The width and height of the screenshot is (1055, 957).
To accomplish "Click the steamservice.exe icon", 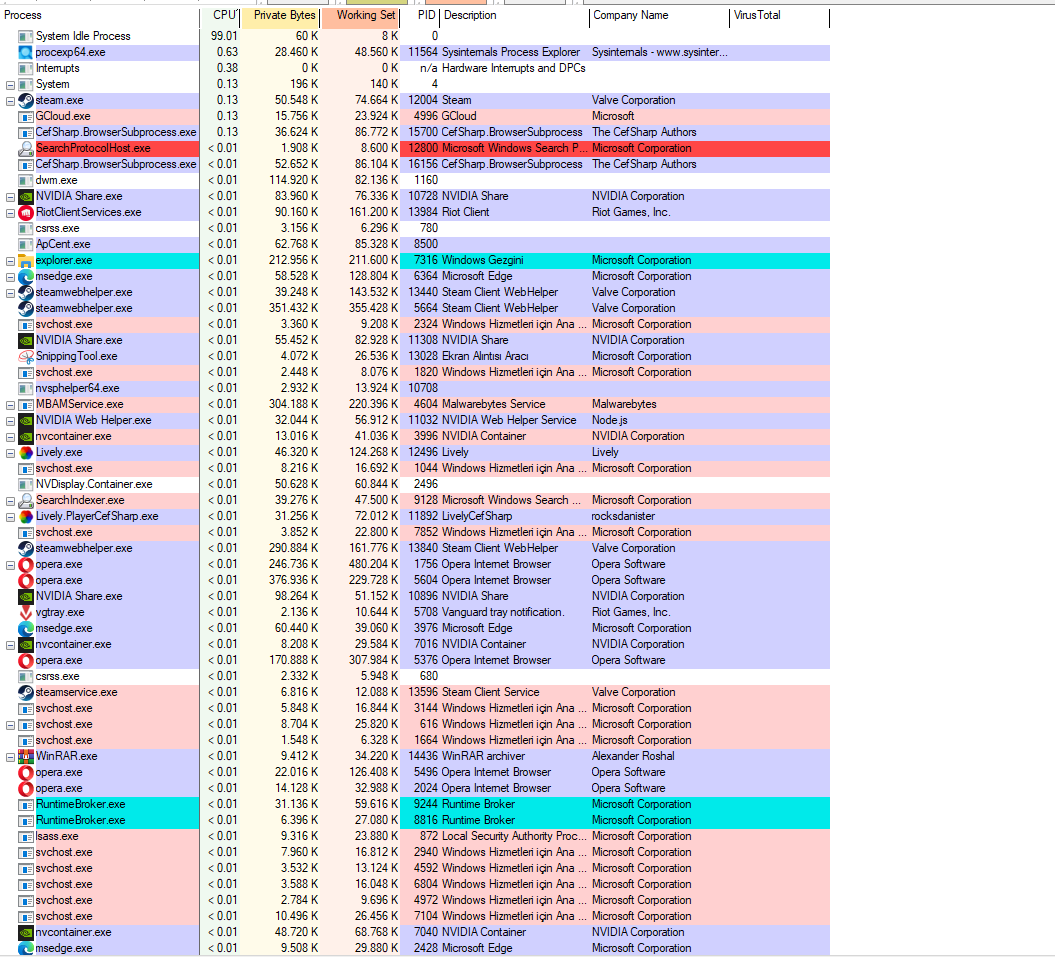I will 26,693.
